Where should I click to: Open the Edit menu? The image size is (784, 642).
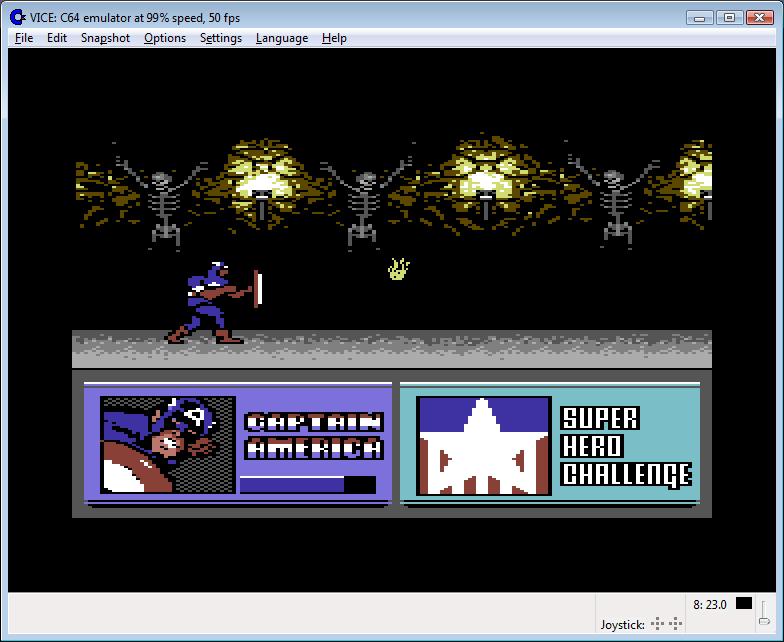(56, 38)
